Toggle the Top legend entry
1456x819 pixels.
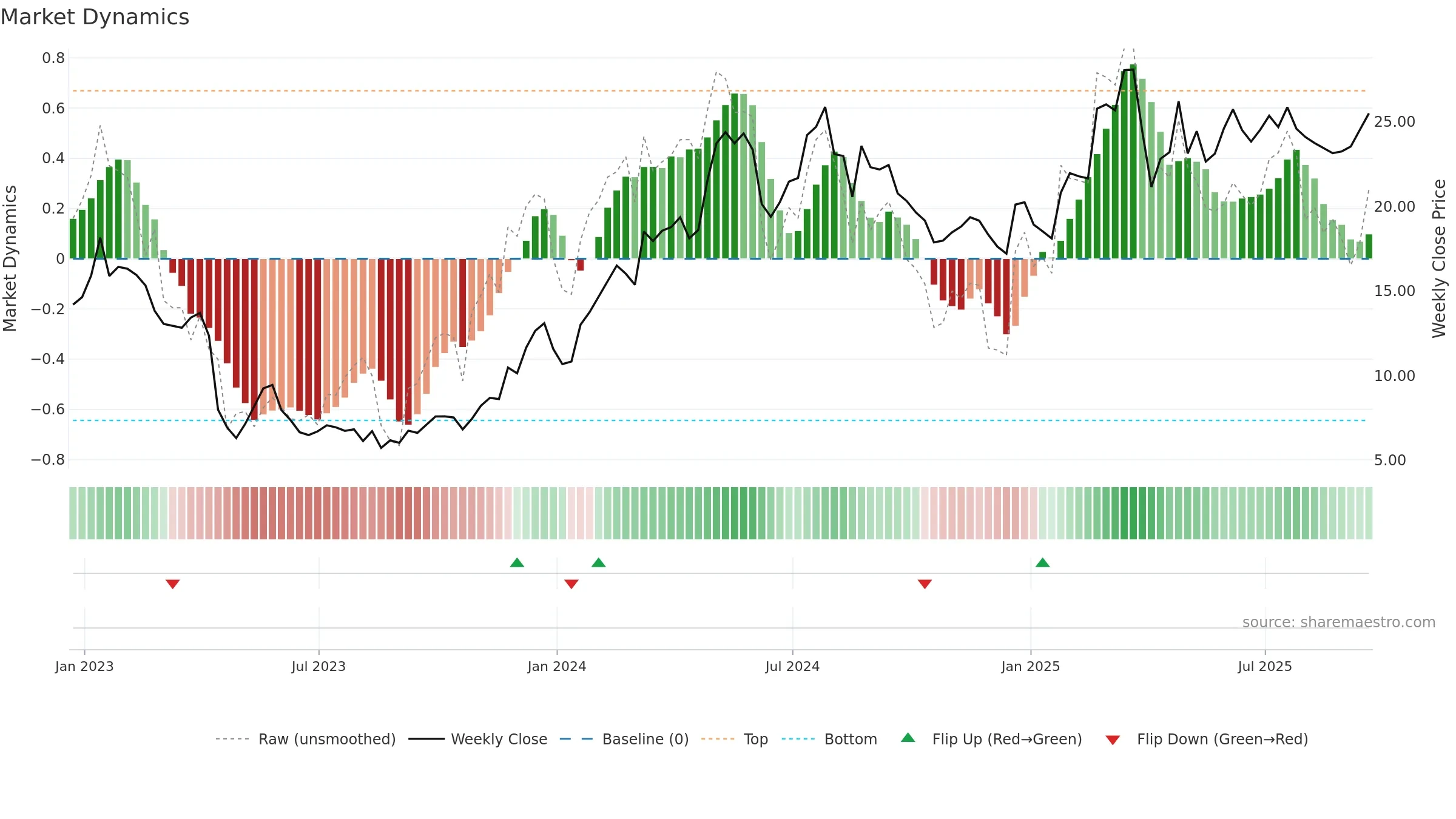coord(734,739)
